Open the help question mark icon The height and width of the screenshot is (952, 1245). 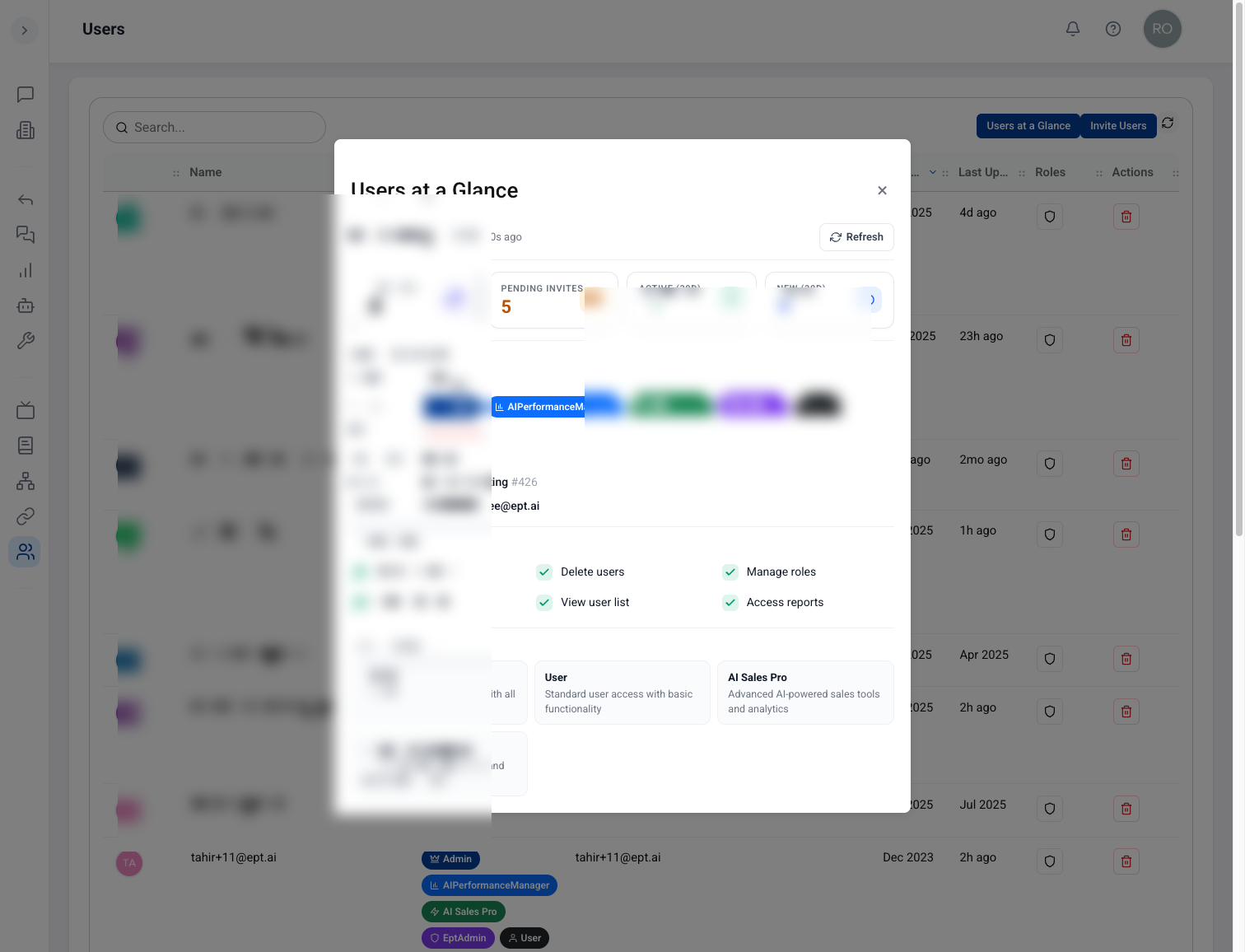pyautogui.click(x=1113, y=29)
